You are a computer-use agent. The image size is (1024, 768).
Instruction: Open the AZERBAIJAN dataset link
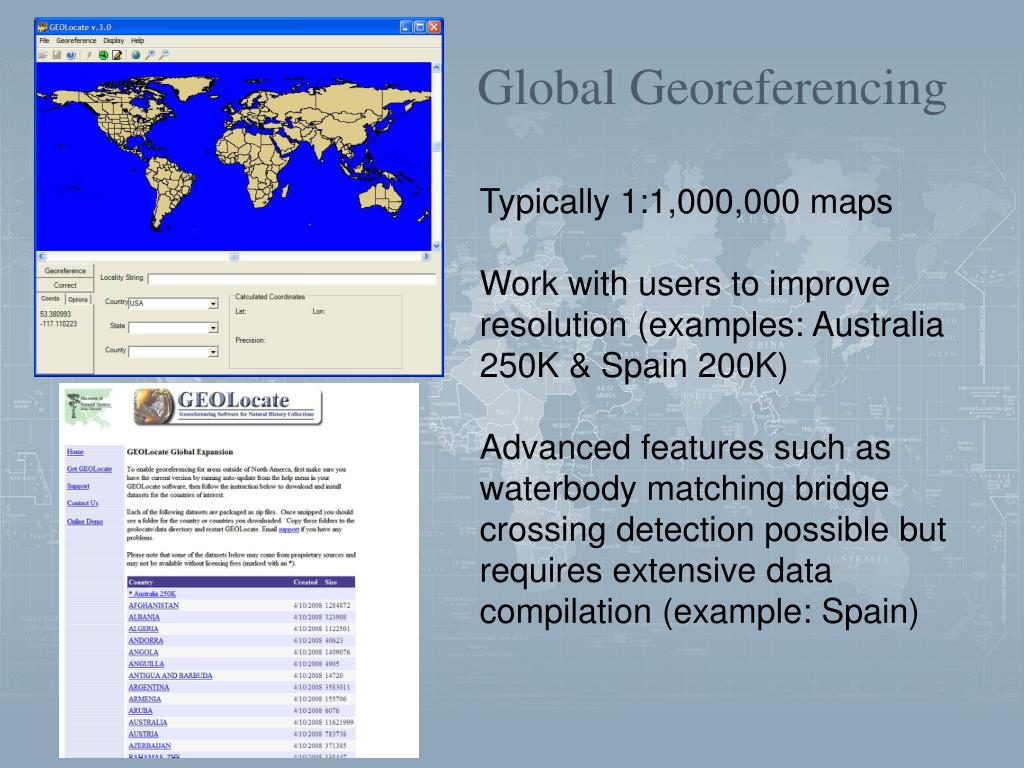click(x=150, y=746)
